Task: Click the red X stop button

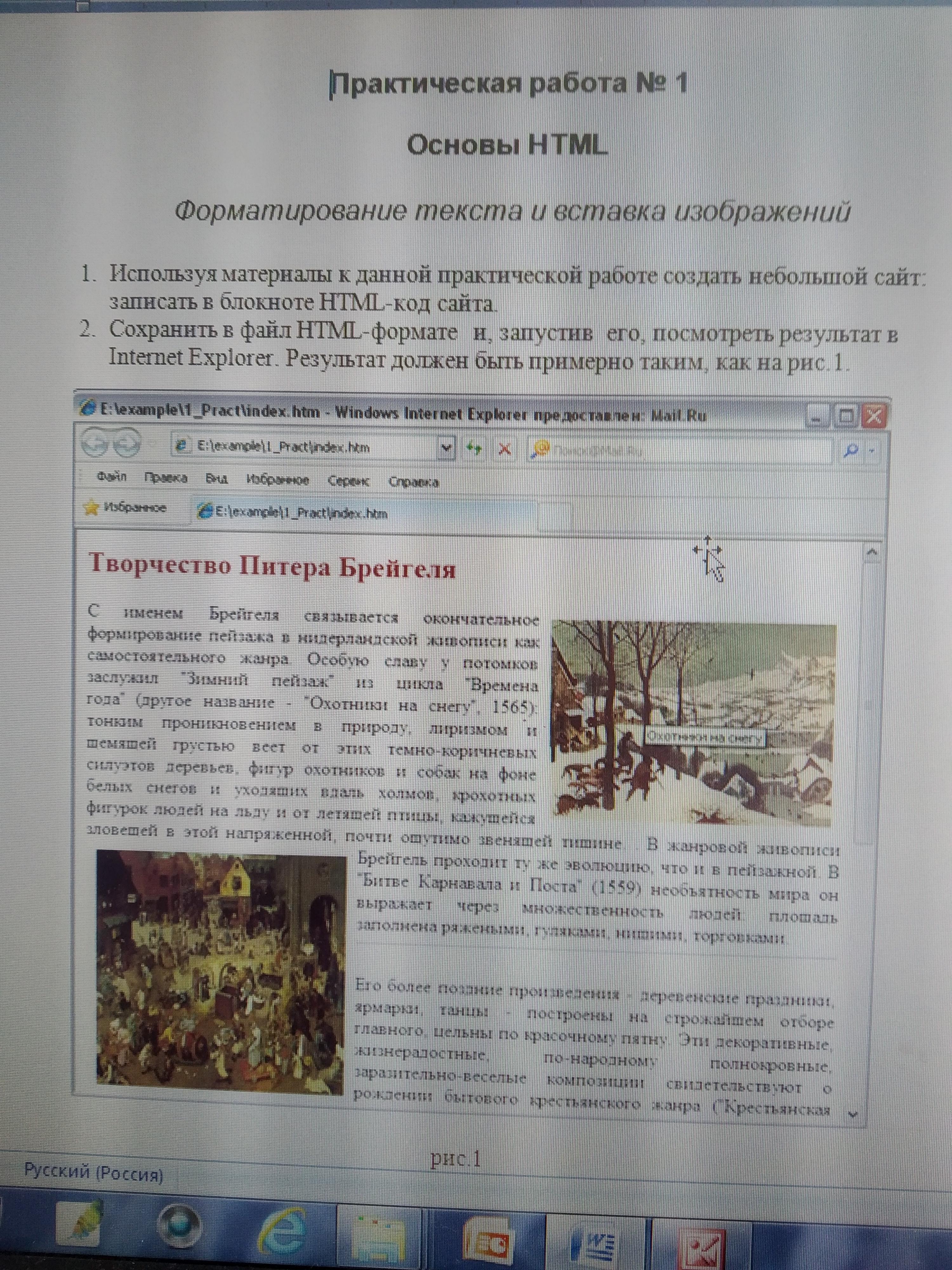Action: [x=505, y=448]
